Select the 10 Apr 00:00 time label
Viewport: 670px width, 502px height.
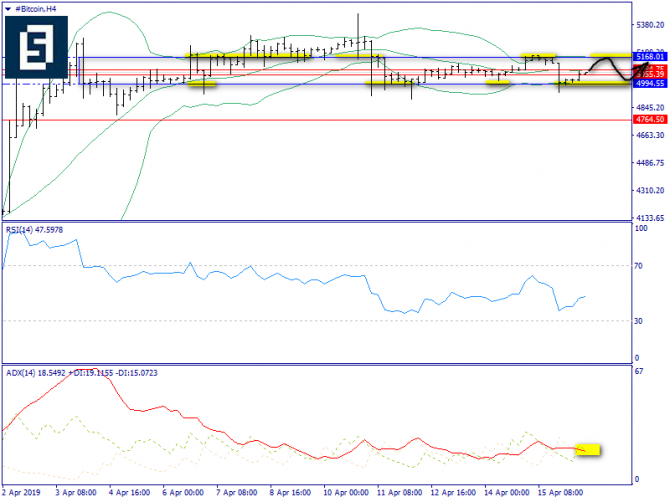click(x=346, y=493)
